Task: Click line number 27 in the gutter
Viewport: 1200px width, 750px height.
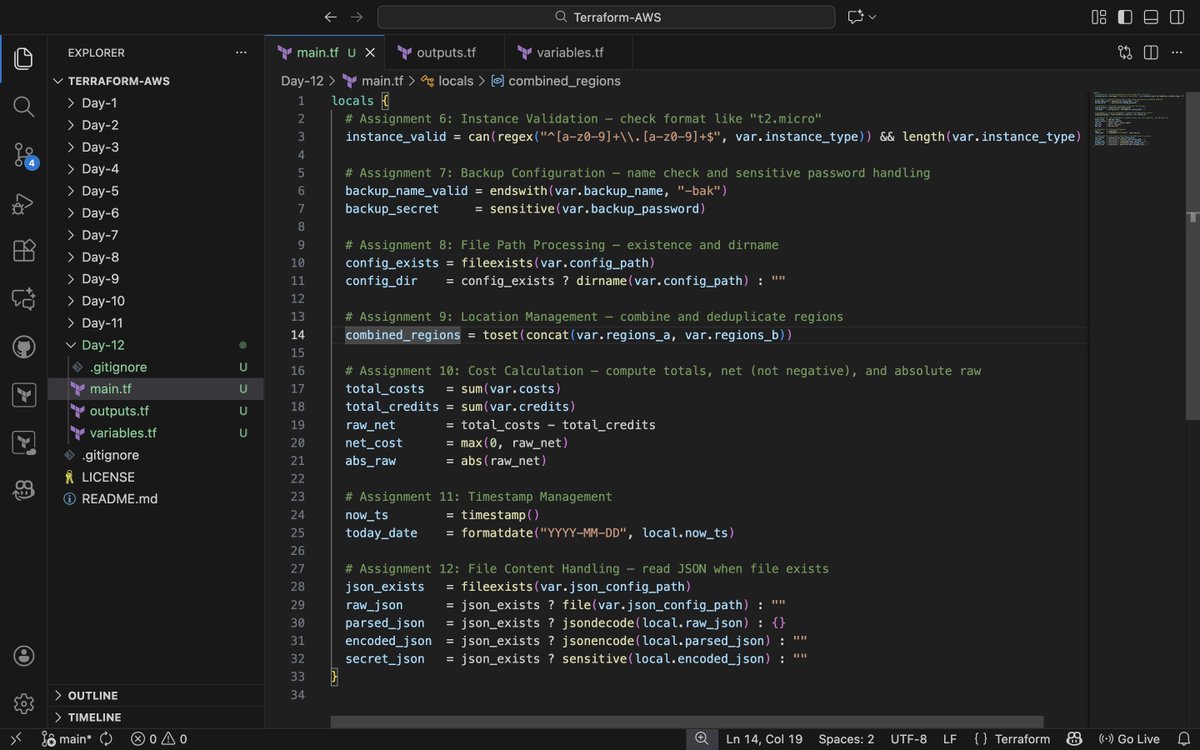Action: pos(298,569)
